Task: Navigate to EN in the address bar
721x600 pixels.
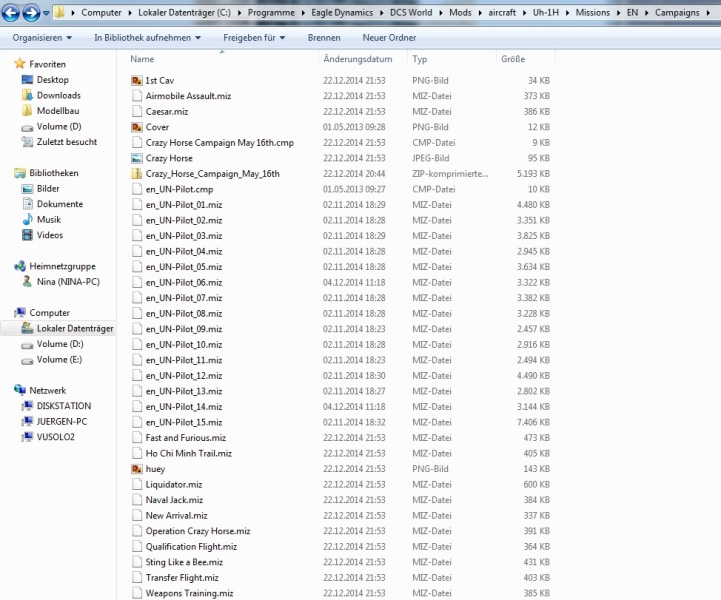Action: pyautogui.click(x=633, y=12)
